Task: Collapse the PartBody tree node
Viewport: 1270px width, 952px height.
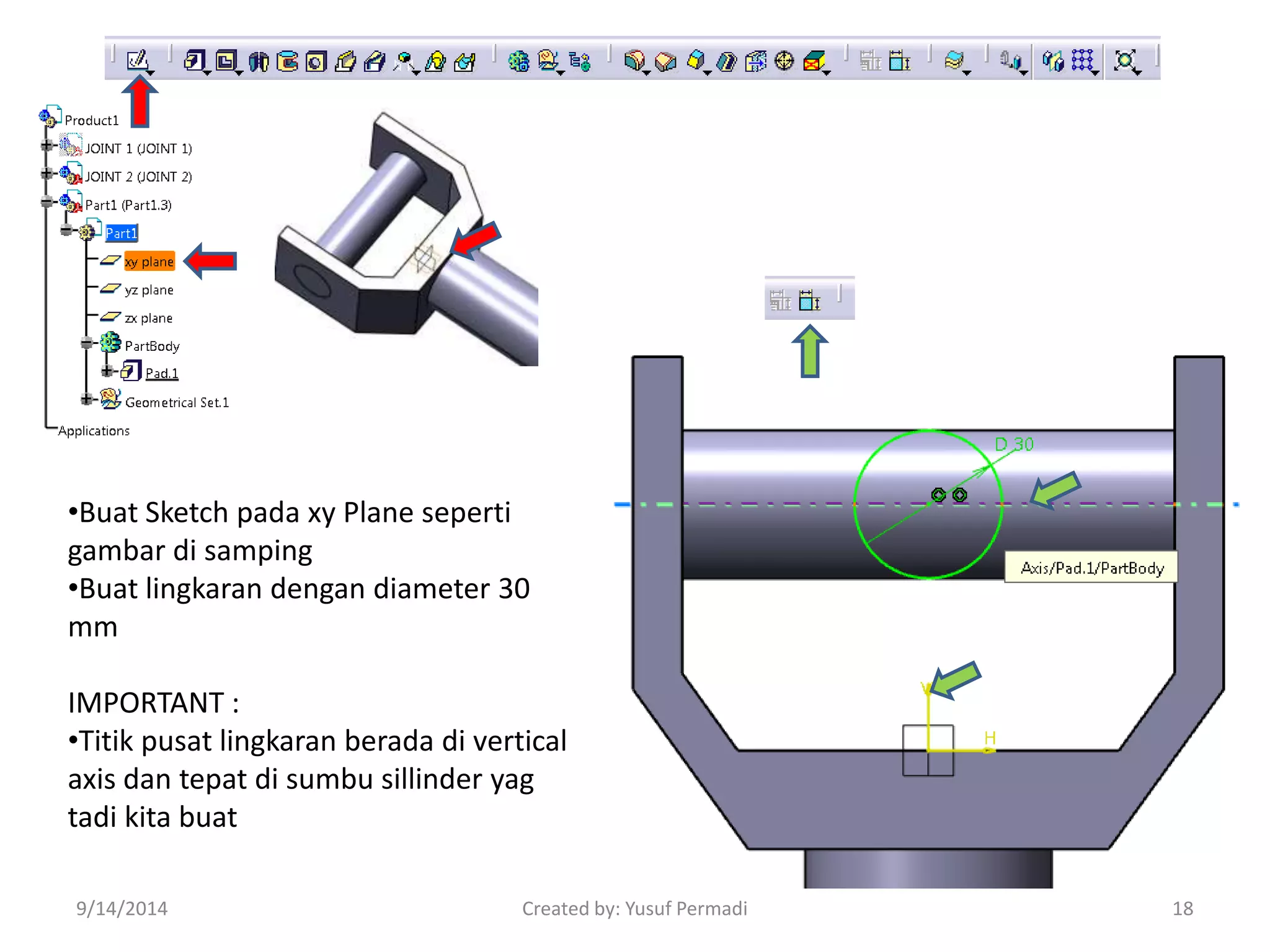Action: [x=87, y=343]
